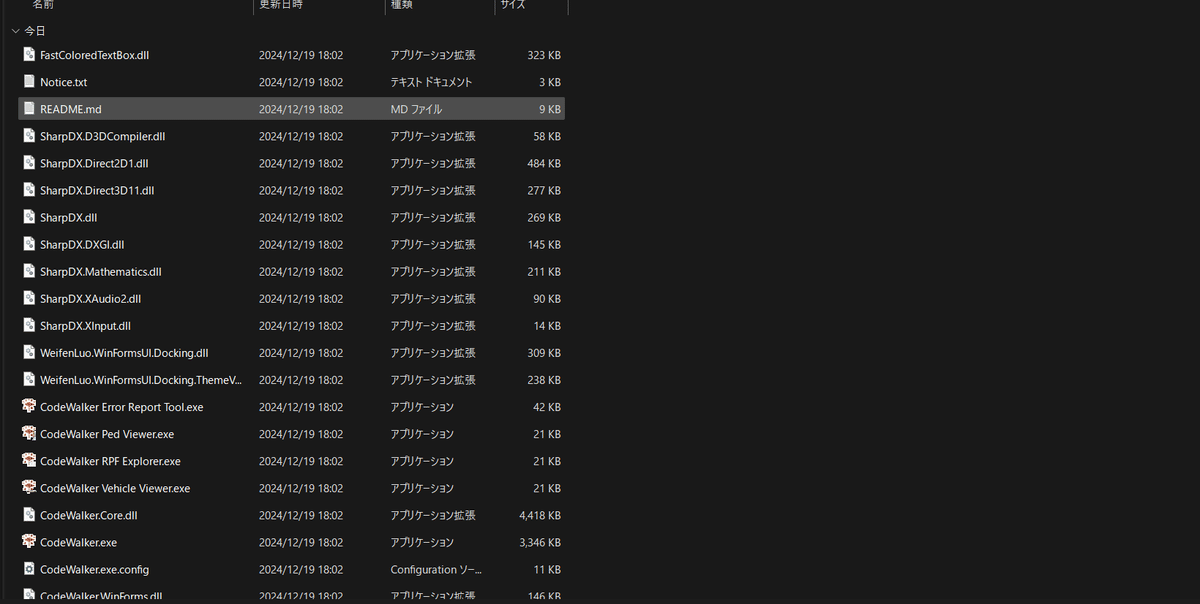1200x604 pixels.
Task: Click the Notice.txt text document icon
Action: (28, 81)
